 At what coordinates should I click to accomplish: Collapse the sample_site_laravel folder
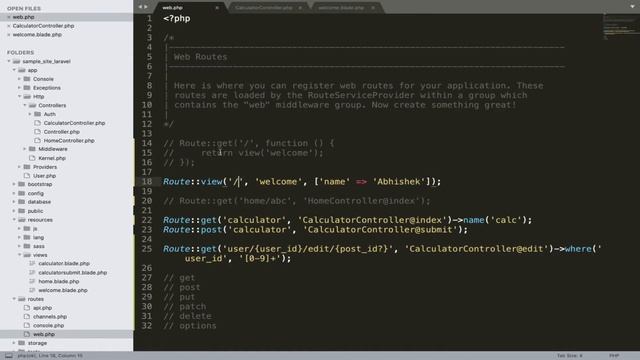tap(9, 61)
